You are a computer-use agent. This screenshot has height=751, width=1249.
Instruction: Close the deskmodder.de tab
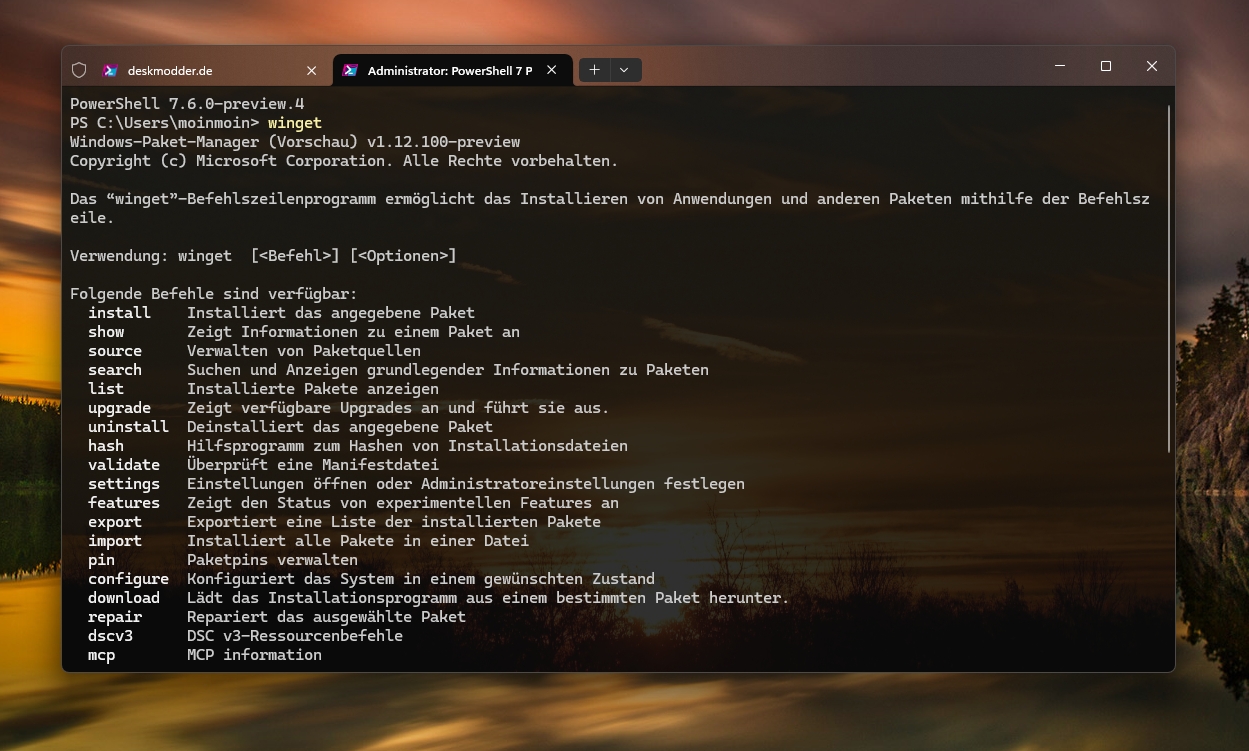coord(312,71)
